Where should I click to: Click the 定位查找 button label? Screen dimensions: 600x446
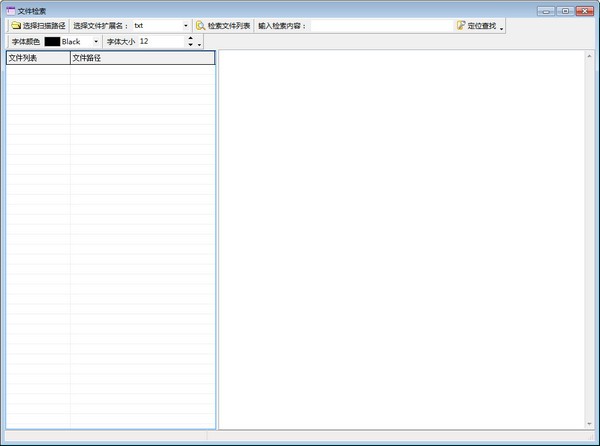pos(481,25)
